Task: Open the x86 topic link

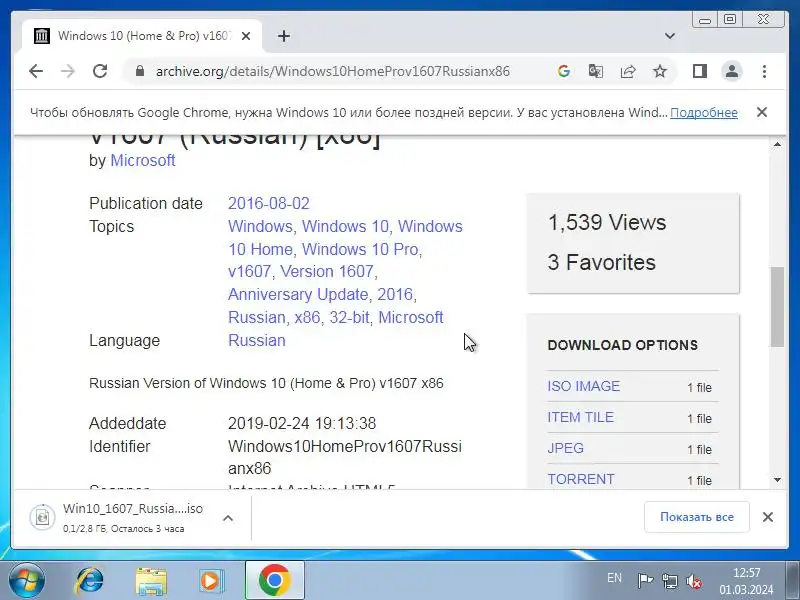Action: pyautogui.click(x=307, y=317)
